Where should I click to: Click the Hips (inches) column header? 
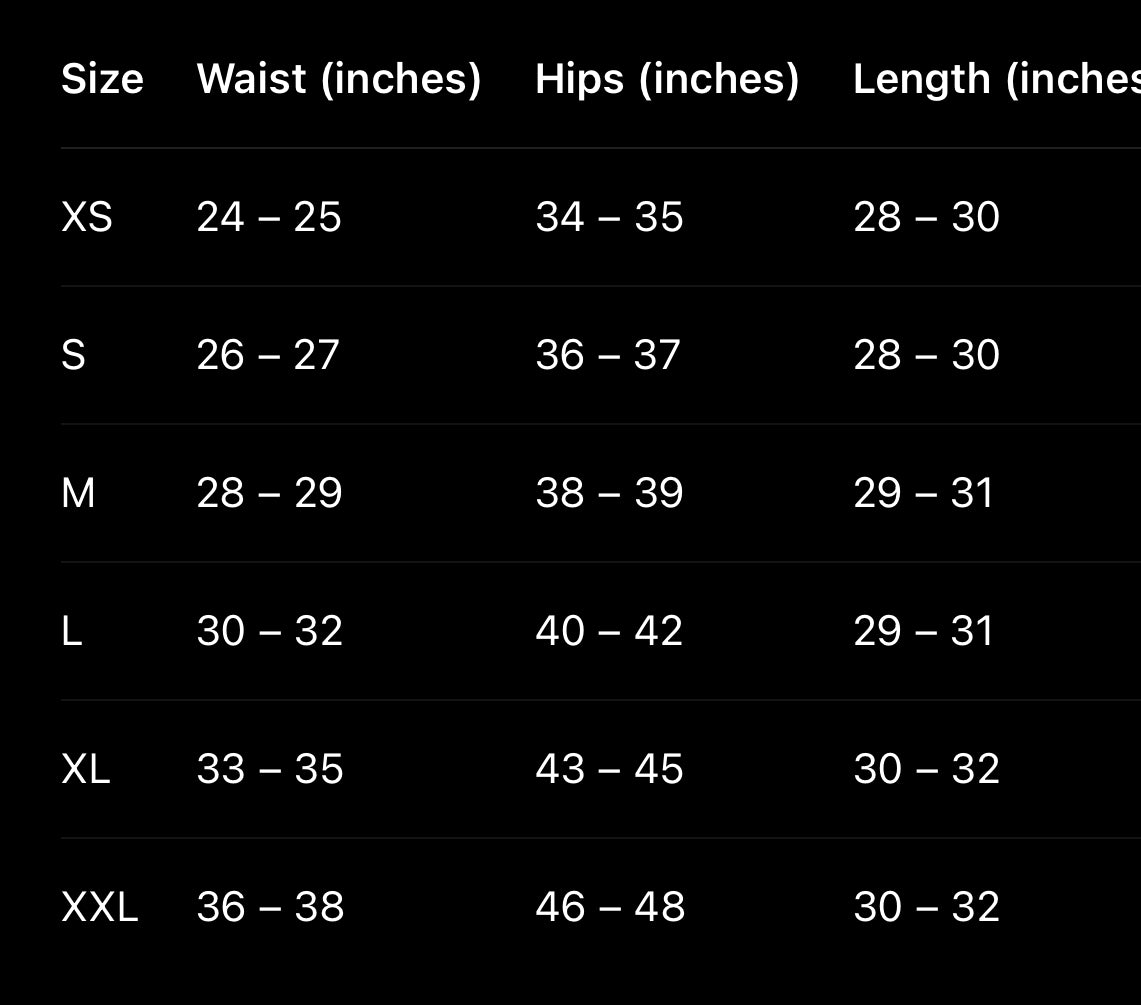[667, 79]
